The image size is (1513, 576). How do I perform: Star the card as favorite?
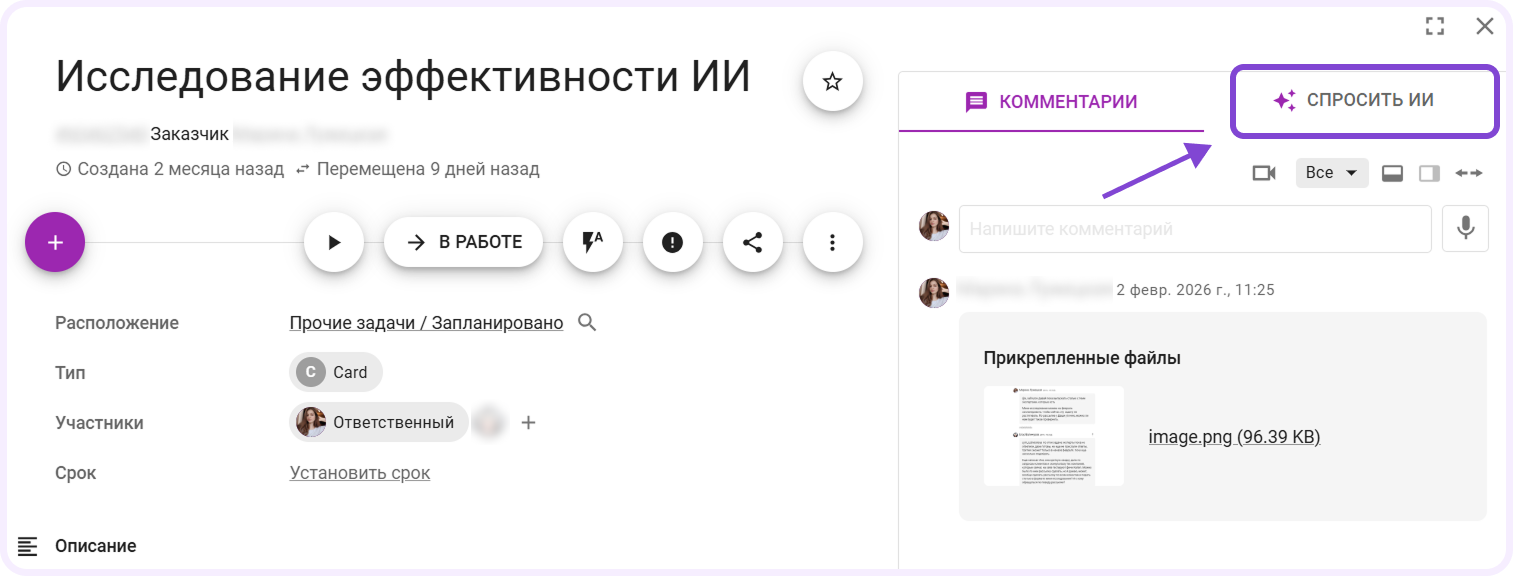(x=832, y=82)
